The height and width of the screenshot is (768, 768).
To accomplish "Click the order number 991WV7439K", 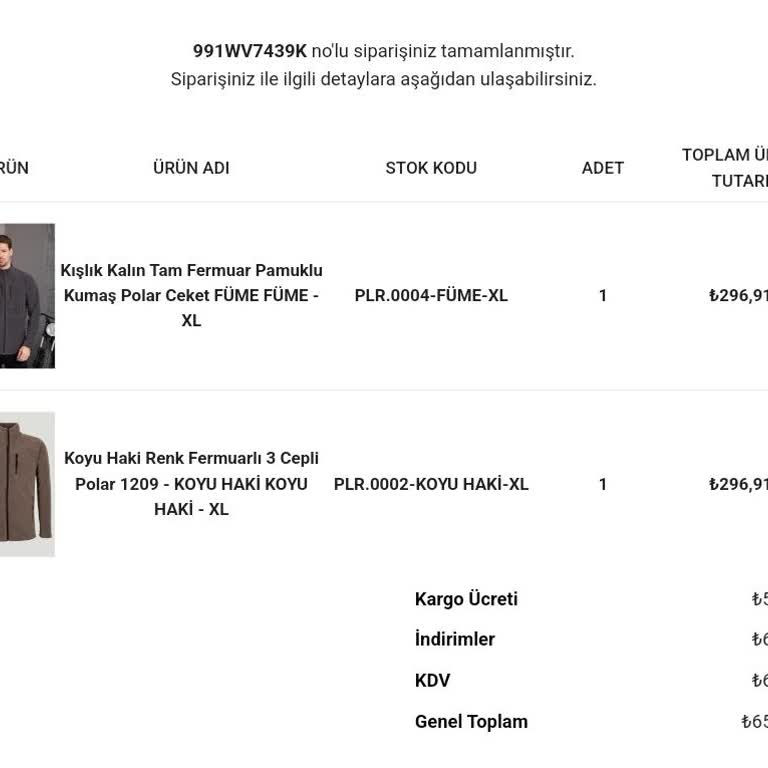I will point(249,51).
